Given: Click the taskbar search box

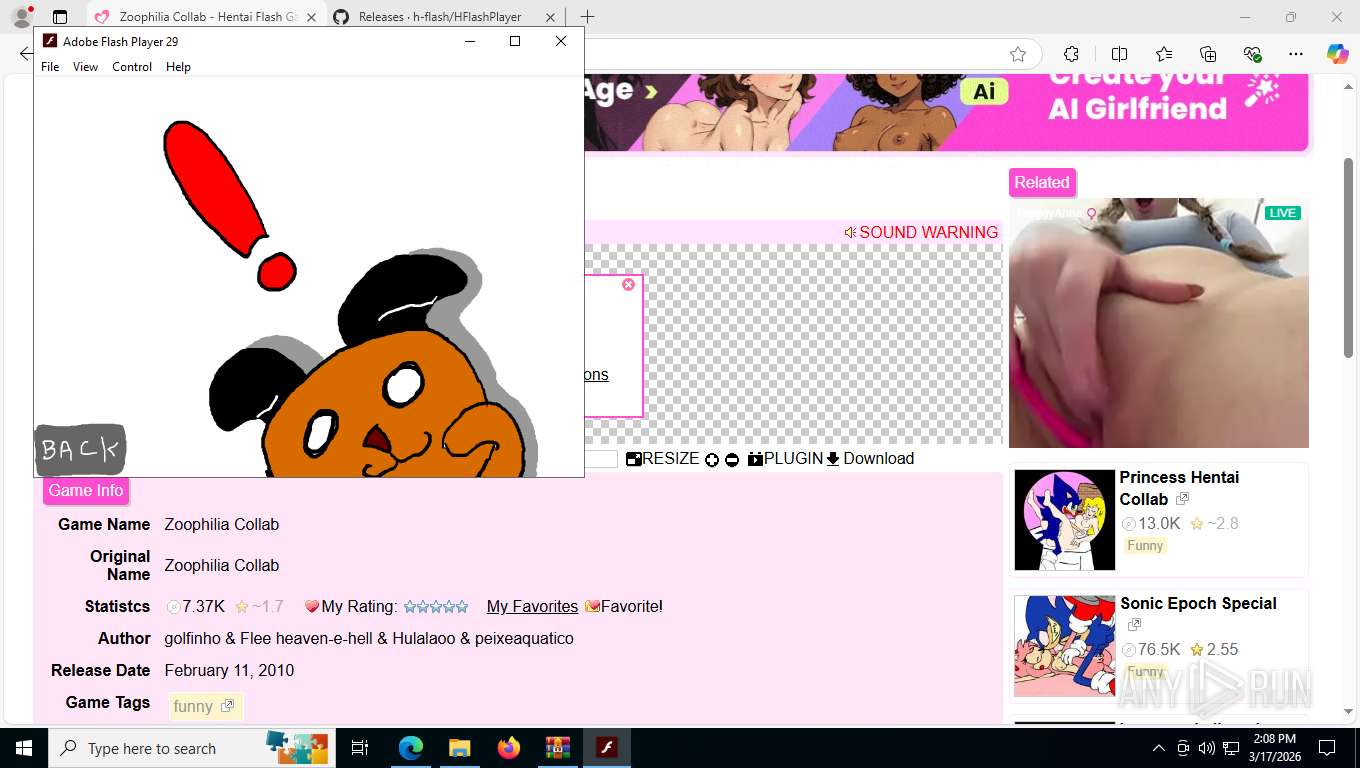Looking at the screenshot, I should [x=190, y=748].
